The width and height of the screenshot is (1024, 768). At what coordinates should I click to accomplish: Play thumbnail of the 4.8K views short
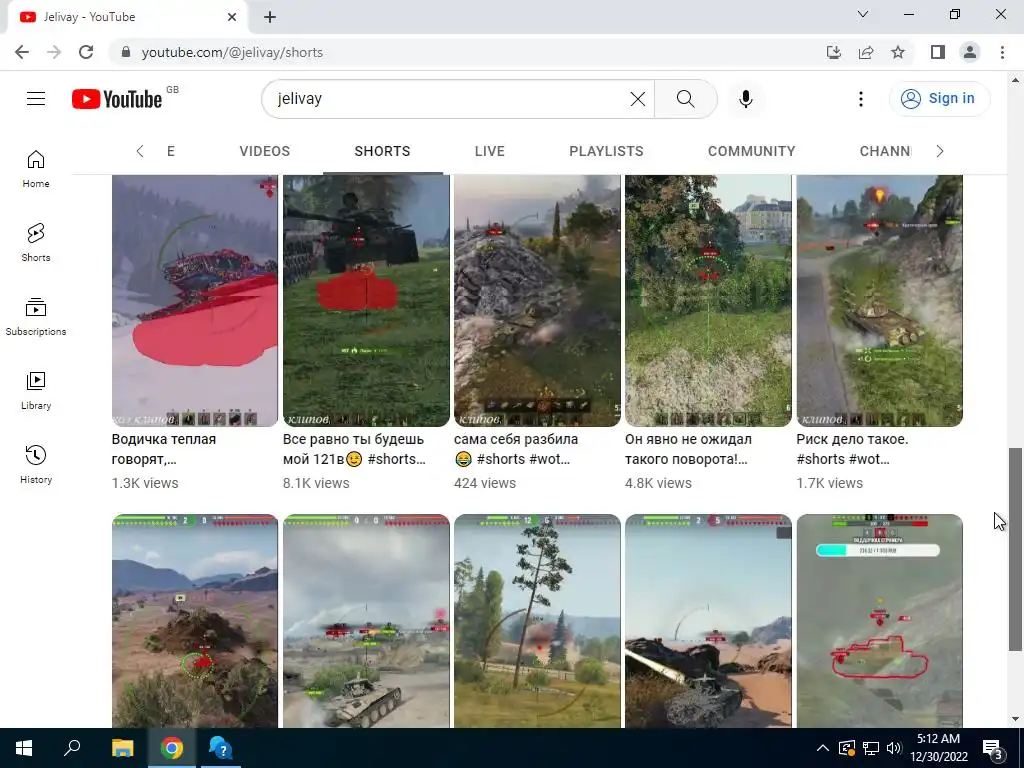pyautogui.click(x=709, y=300)
